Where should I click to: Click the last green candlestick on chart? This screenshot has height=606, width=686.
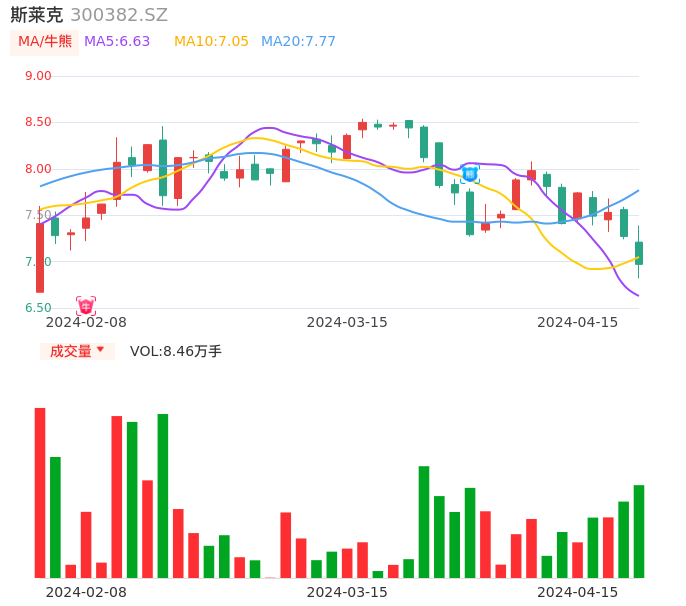coord(639,253)
